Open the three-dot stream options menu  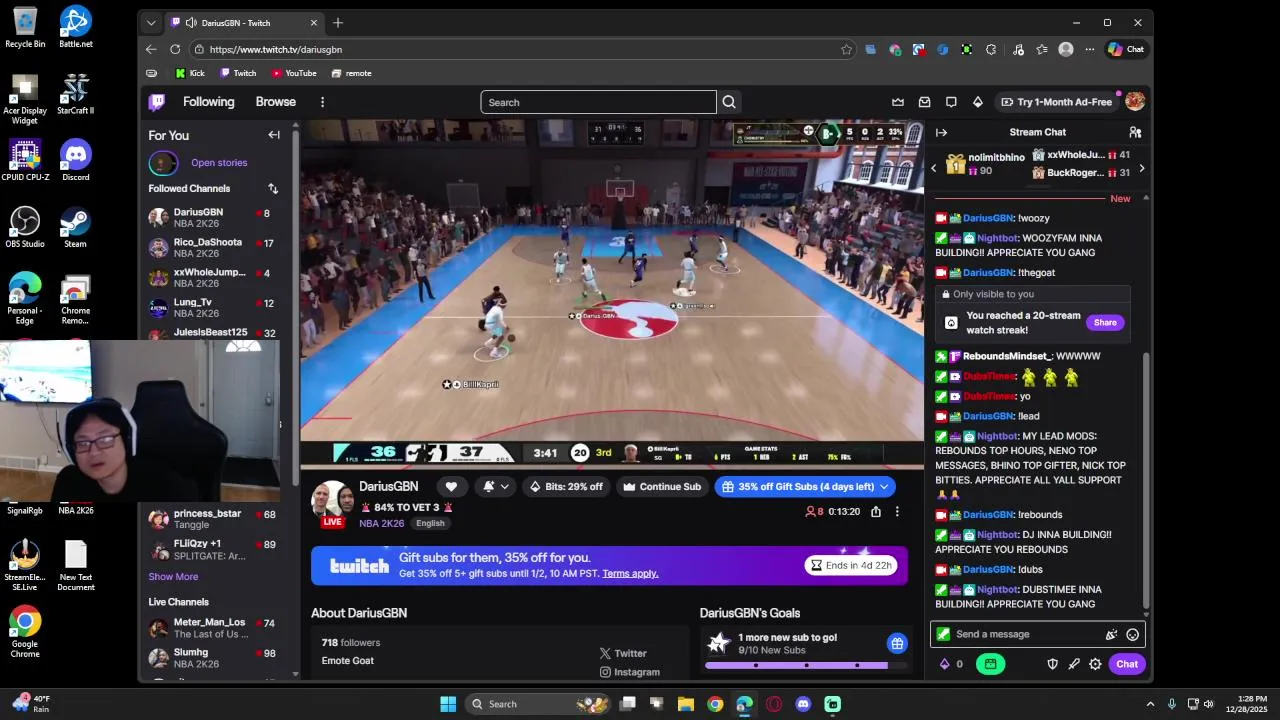point(897,512)
